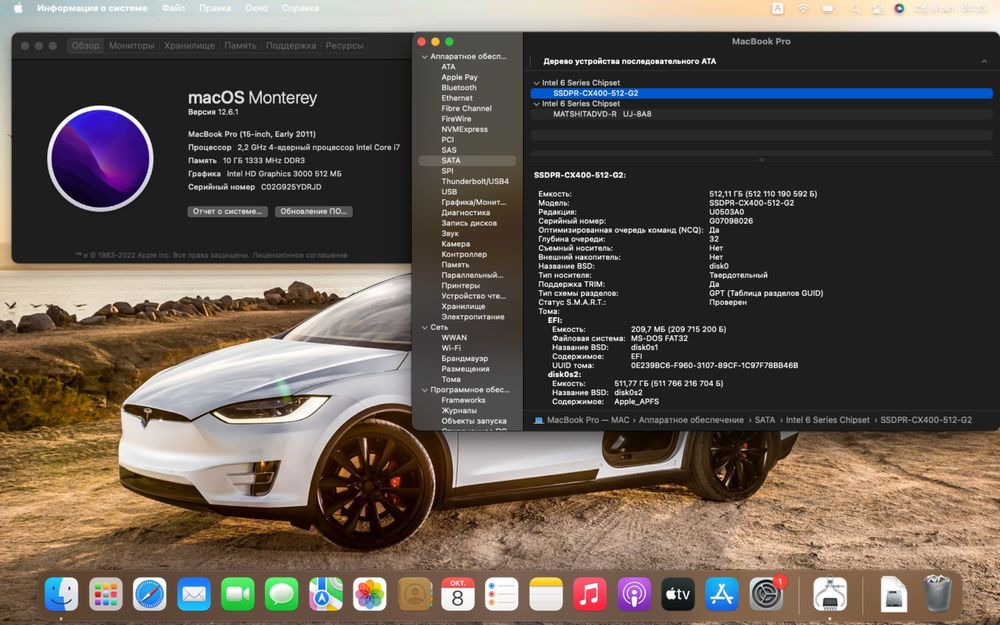Open Notes app in the Dock

point(546,594)
